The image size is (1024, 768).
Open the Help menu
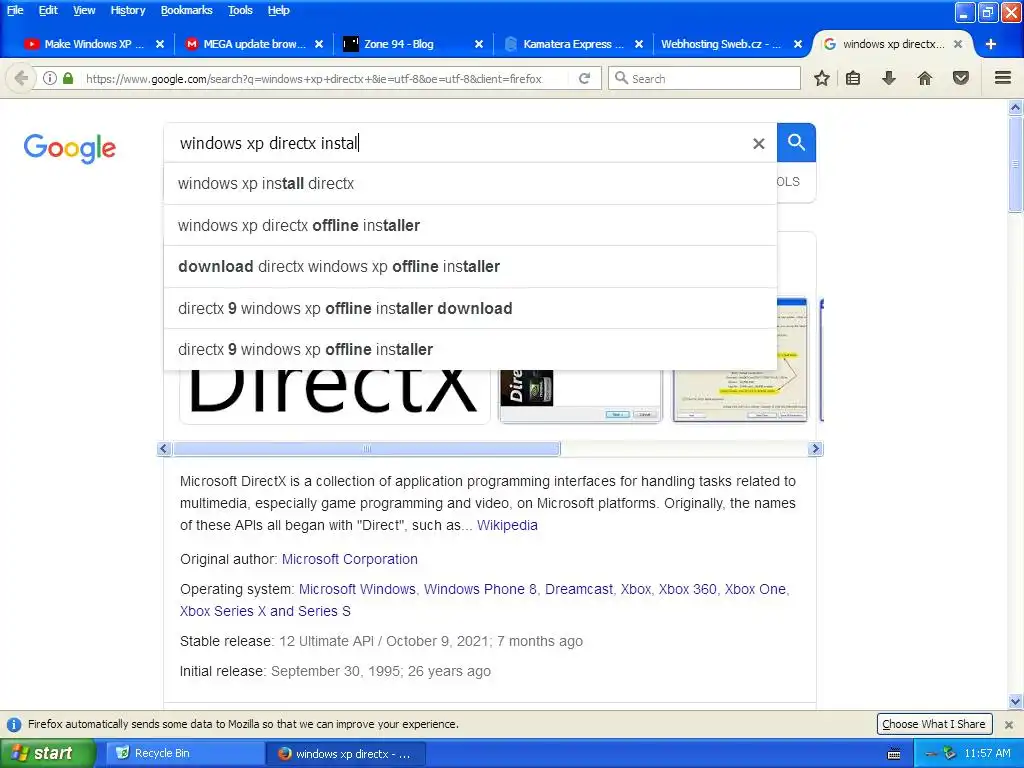click(278, 10)
